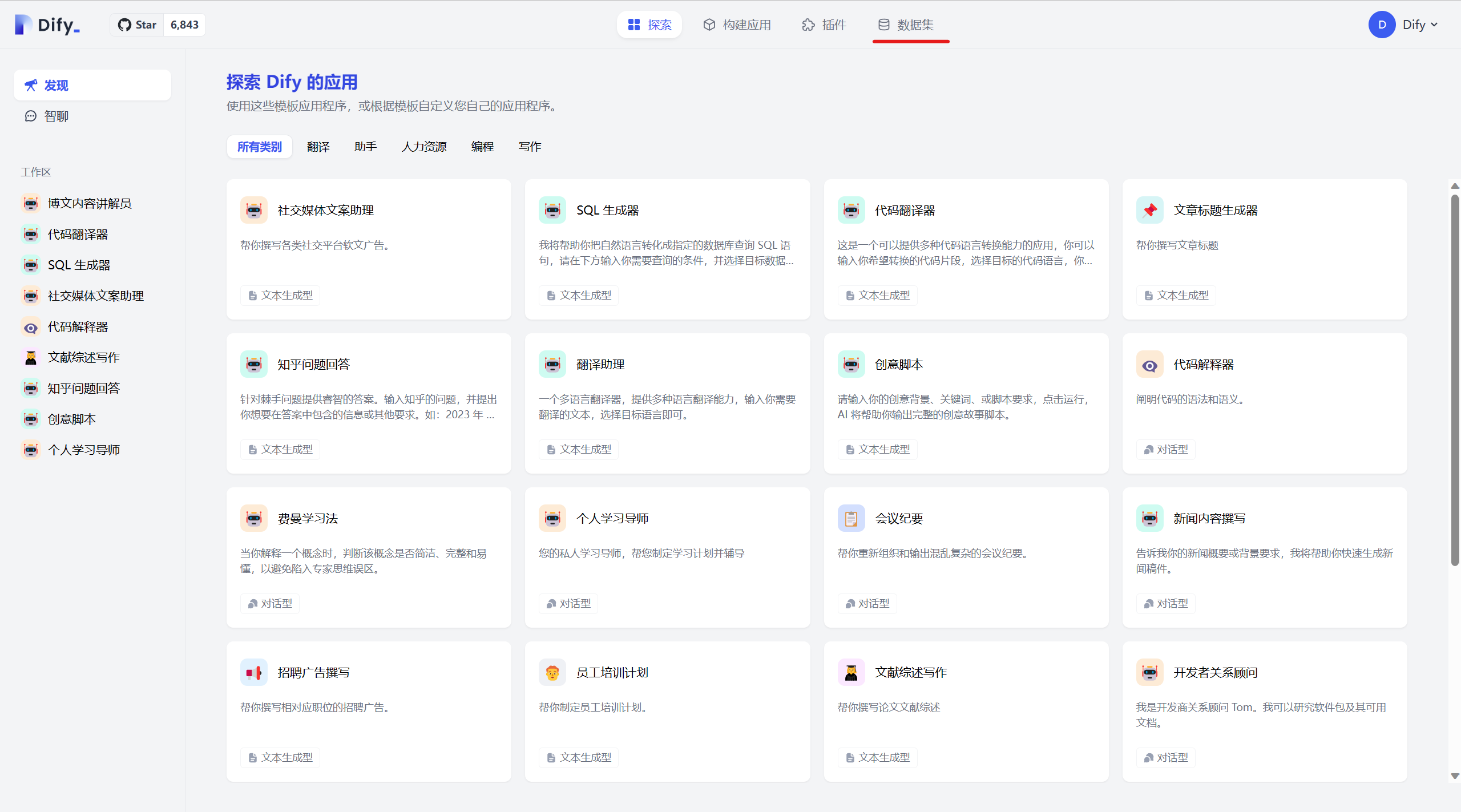The width and height of the screenshot is (1461, 812).
Task: Click the eye icon on 代码解释器 card
Action: click(1149, 365)
